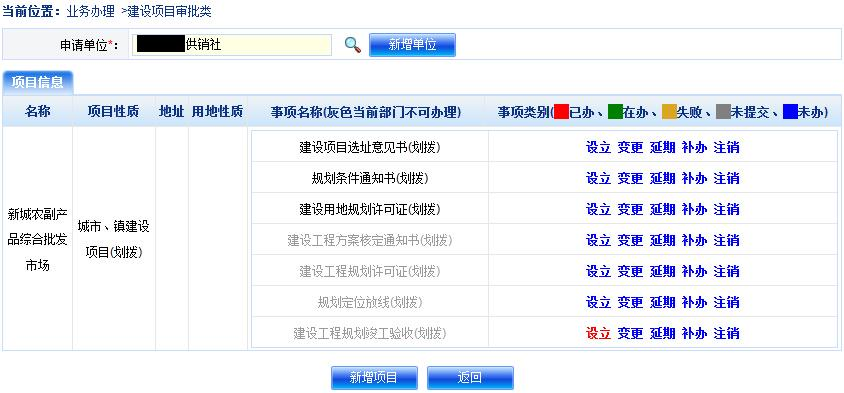The width and height of the screenshot is (844, 393).
Task: Click the grayed item 建设工程规划许可证(划拨)
Action: pyautogui.click(x=370, y=271)
